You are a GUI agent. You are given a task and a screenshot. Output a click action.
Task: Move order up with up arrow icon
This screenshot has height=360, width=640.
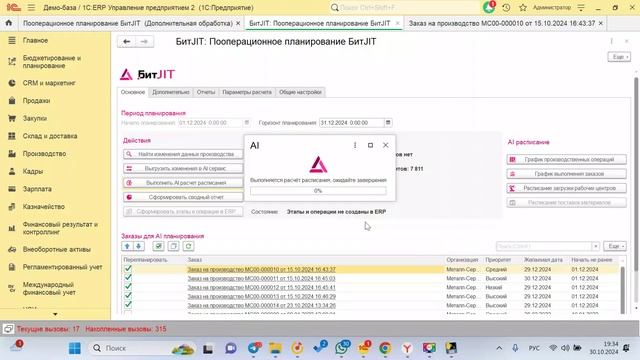click(127, 246)
